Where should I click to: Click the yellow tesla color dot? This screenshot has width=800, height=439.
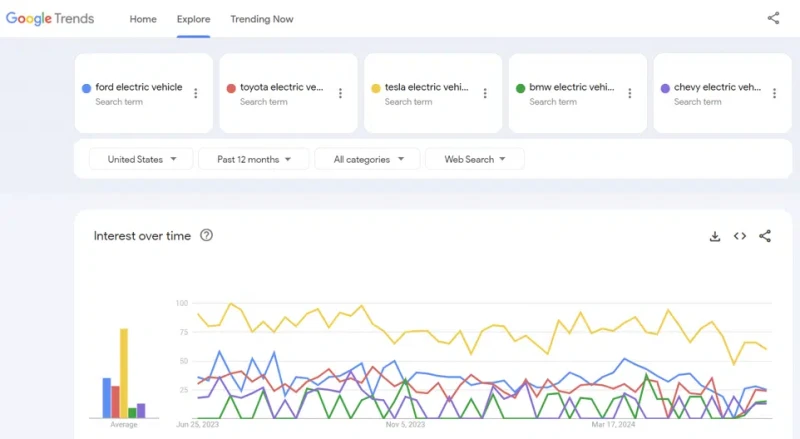coord(376,88)
